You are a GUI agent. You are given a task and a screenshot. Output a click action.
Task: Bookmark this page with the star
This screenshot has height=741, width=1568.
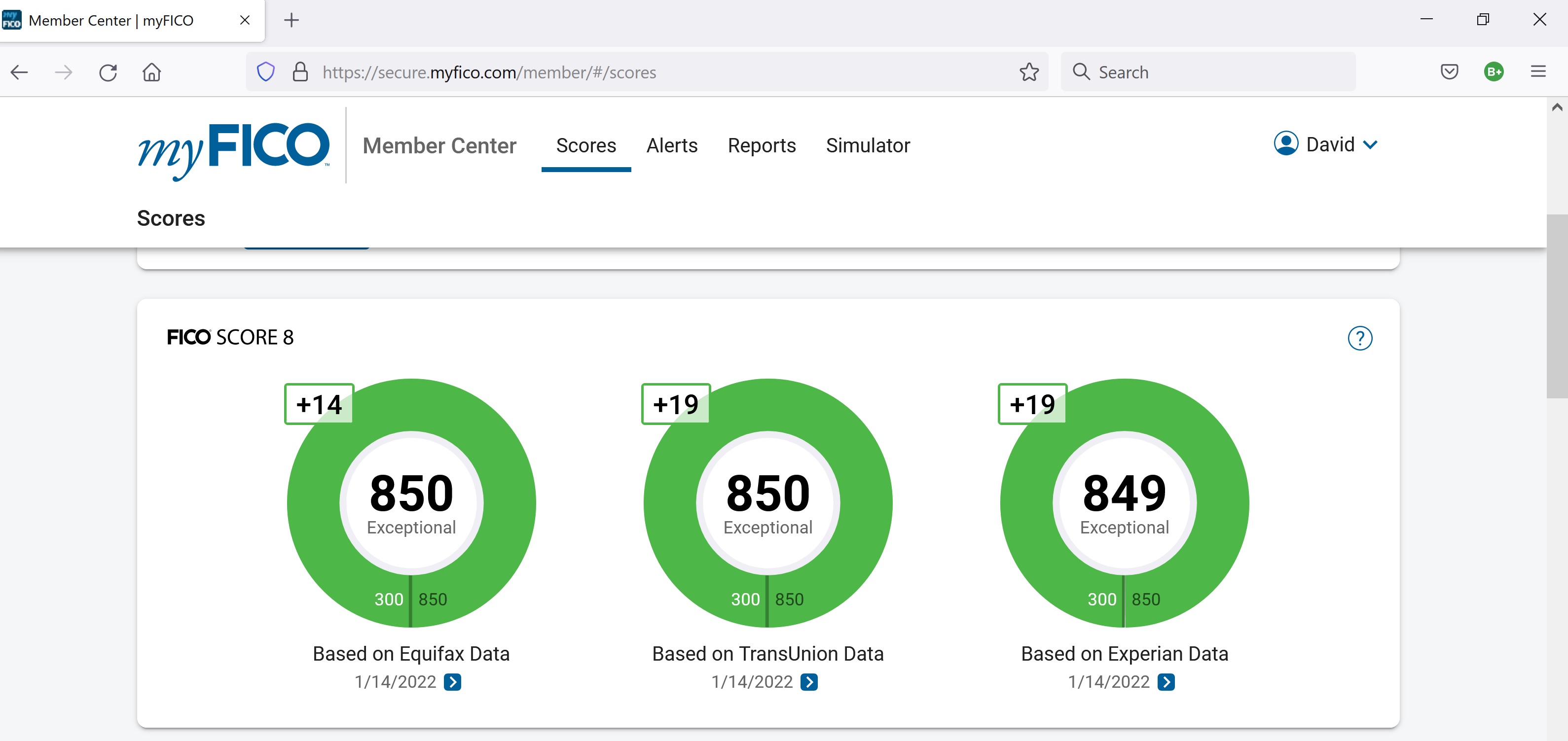pos(1029,72)
